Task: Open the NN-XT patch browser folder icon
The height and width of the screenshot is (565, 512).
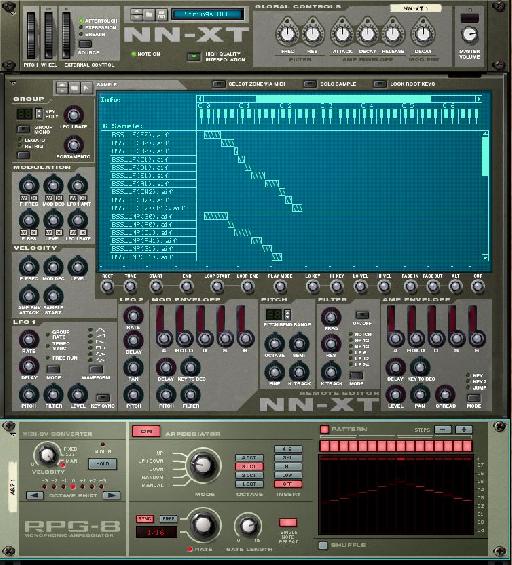Action: pyautogui.click(x=149, y=14)
